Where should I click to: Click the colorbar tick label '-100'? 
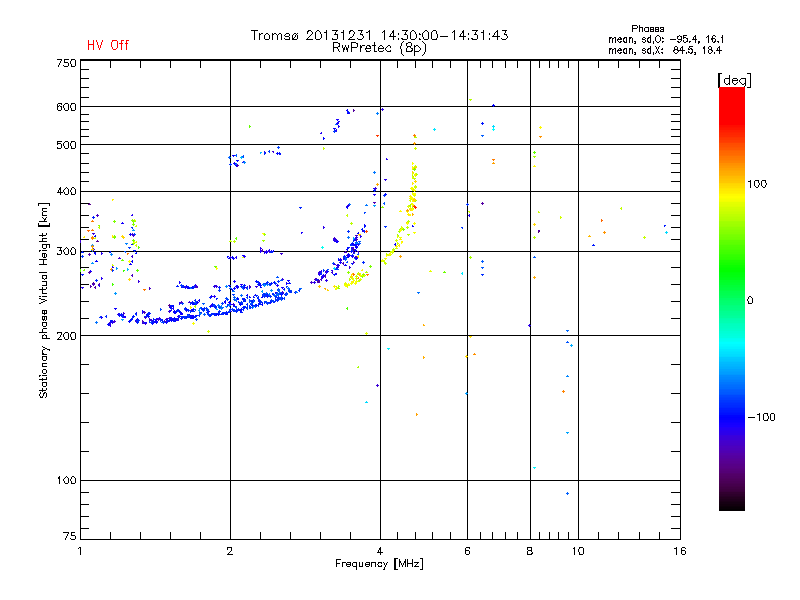(x=762, y=417)
